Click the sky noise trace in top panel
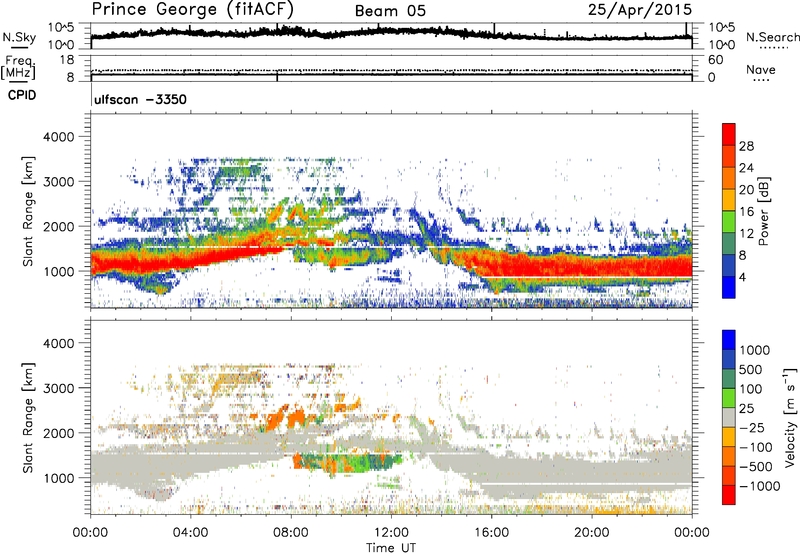 click(391, 32)
